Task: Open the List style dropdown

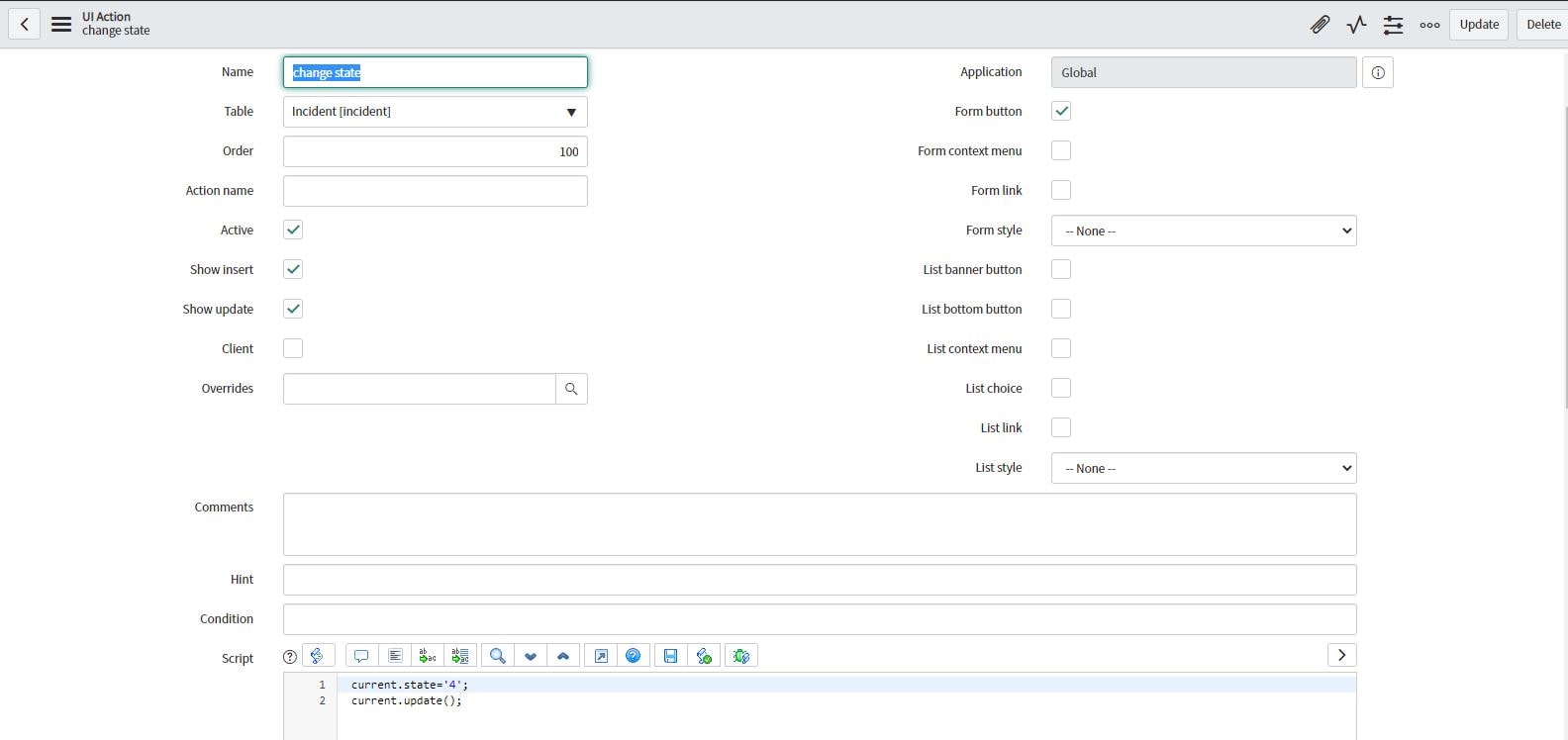Action: [x=1204, y=468]
